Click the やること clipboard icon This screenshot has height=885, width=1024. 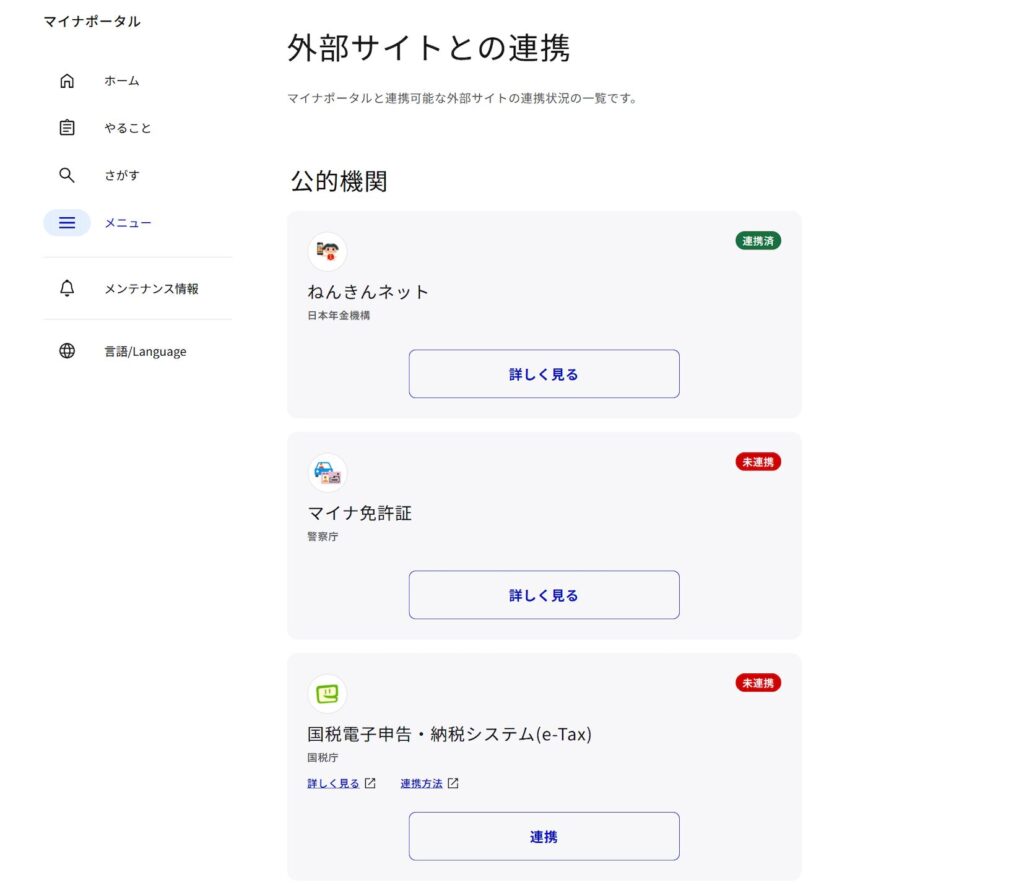point(67,128)
